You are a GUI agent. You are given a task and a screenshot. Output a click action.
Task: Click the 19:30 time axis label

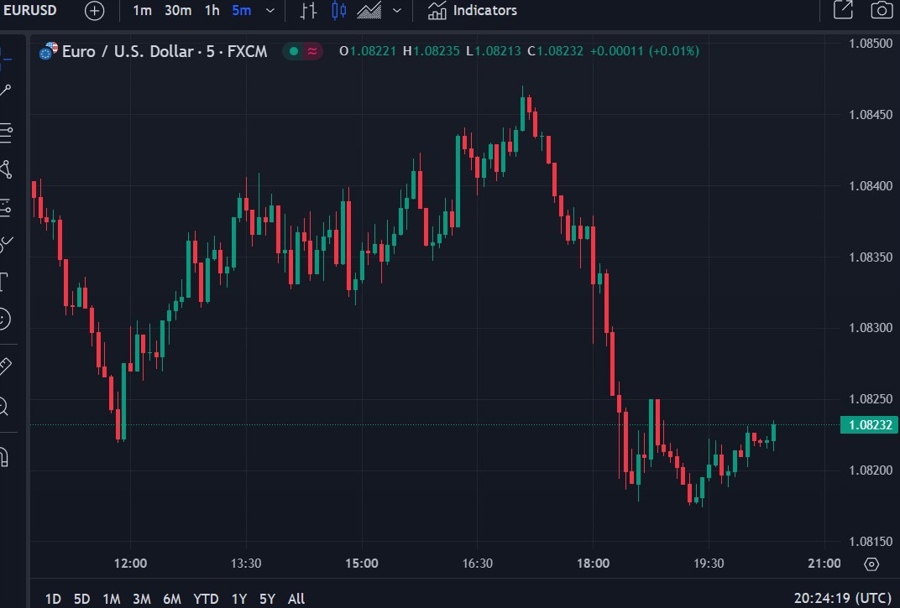point(709,563)
